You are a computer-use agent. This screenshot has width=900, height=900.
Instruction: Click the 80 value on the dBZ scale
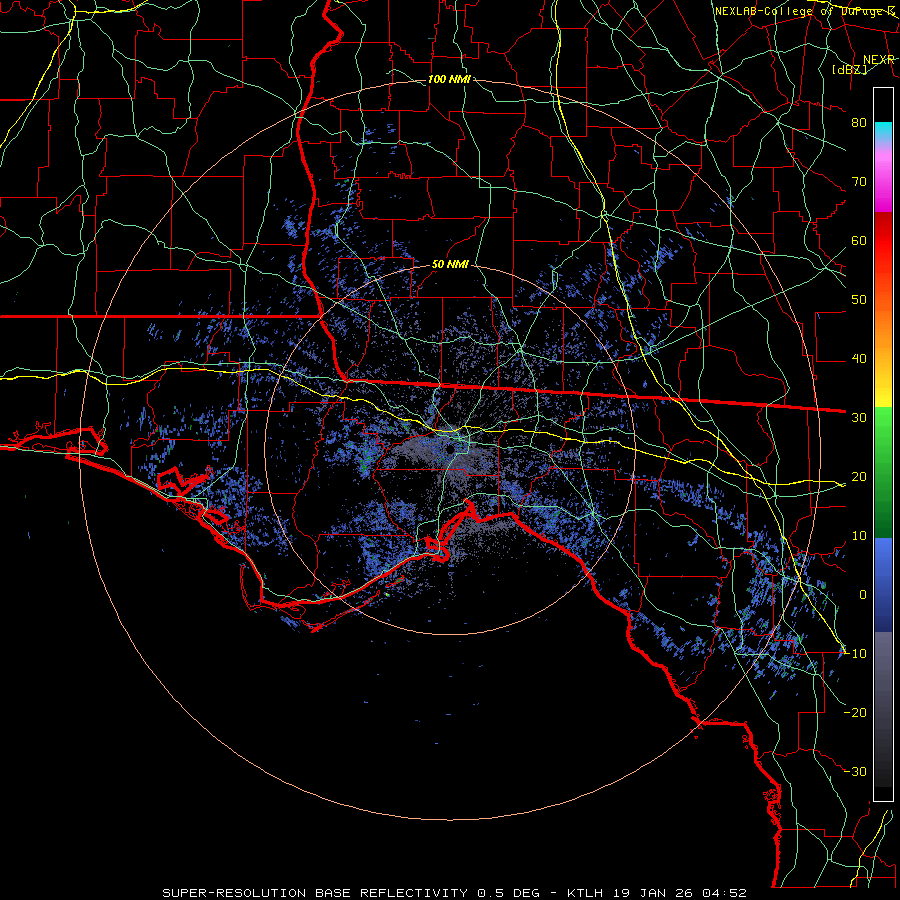pos(859,122)
